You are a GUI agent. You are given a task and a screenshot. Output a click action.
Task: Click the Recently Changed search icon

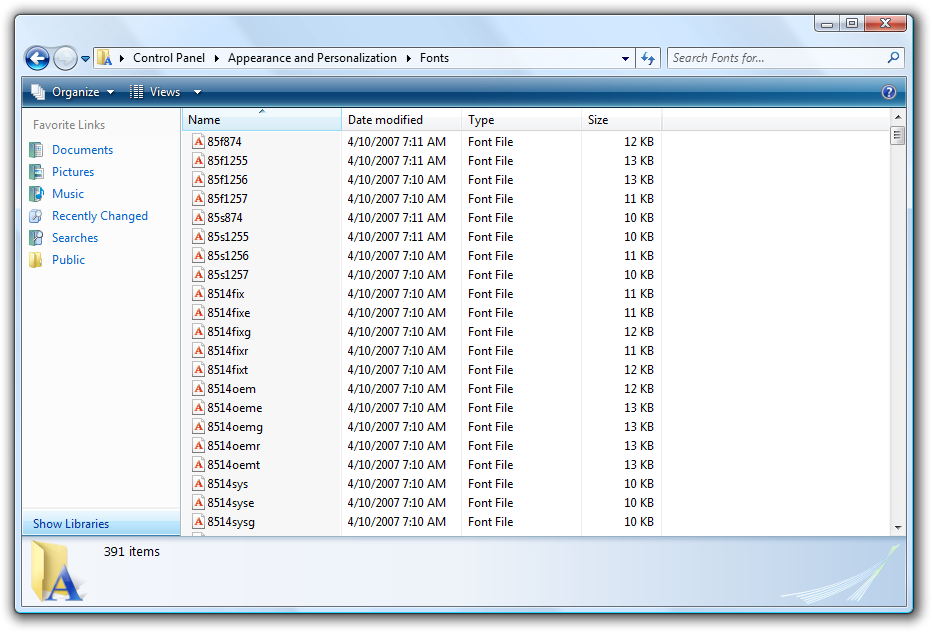[x=36, y=216]
